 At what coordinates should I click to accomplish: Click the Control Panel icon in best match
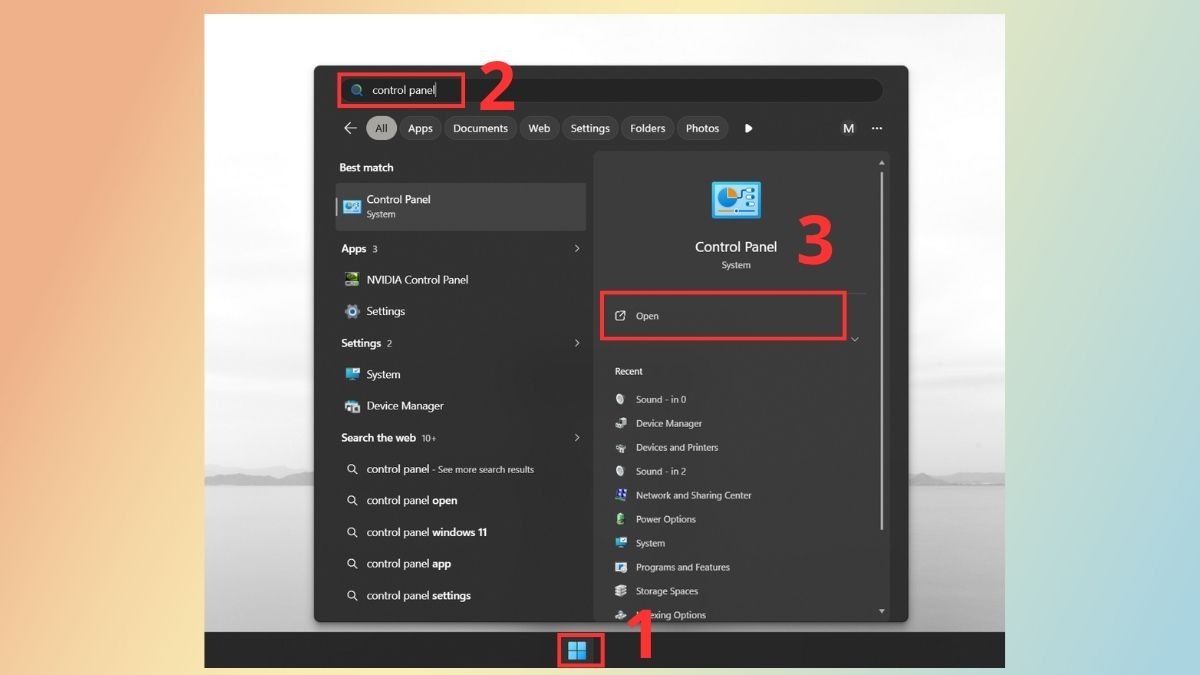pyautogui.click(x=352, y=207)
